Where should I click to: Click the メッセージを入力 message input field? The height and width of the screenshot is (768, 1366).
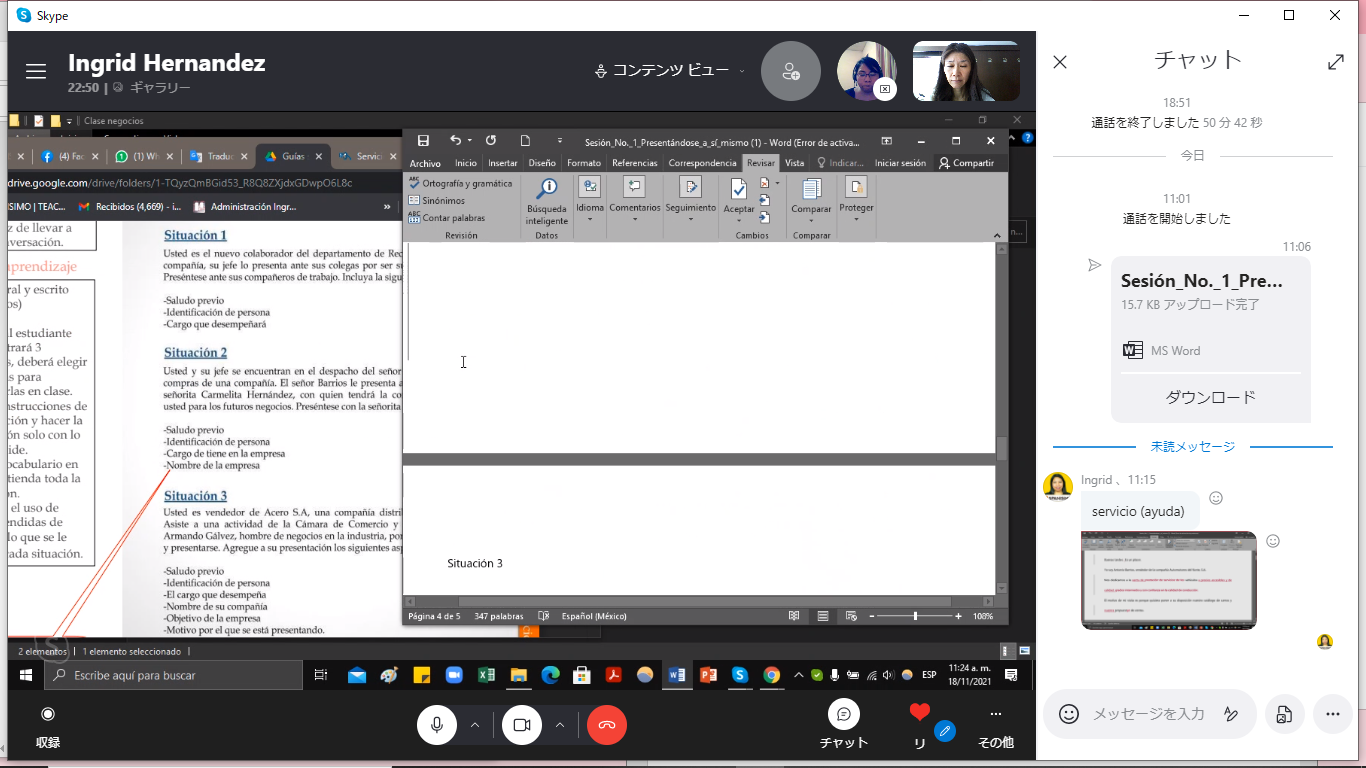[1148, 714]
